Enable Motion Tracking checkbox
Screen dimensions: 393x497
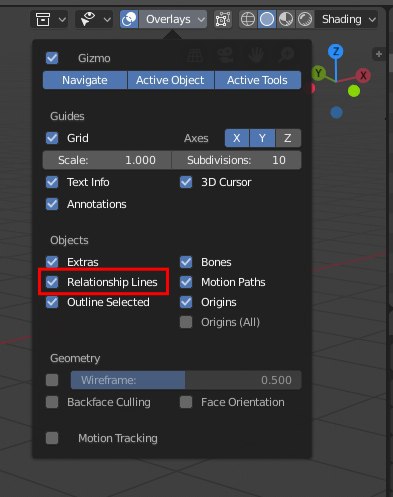click(x=52, y=438)
